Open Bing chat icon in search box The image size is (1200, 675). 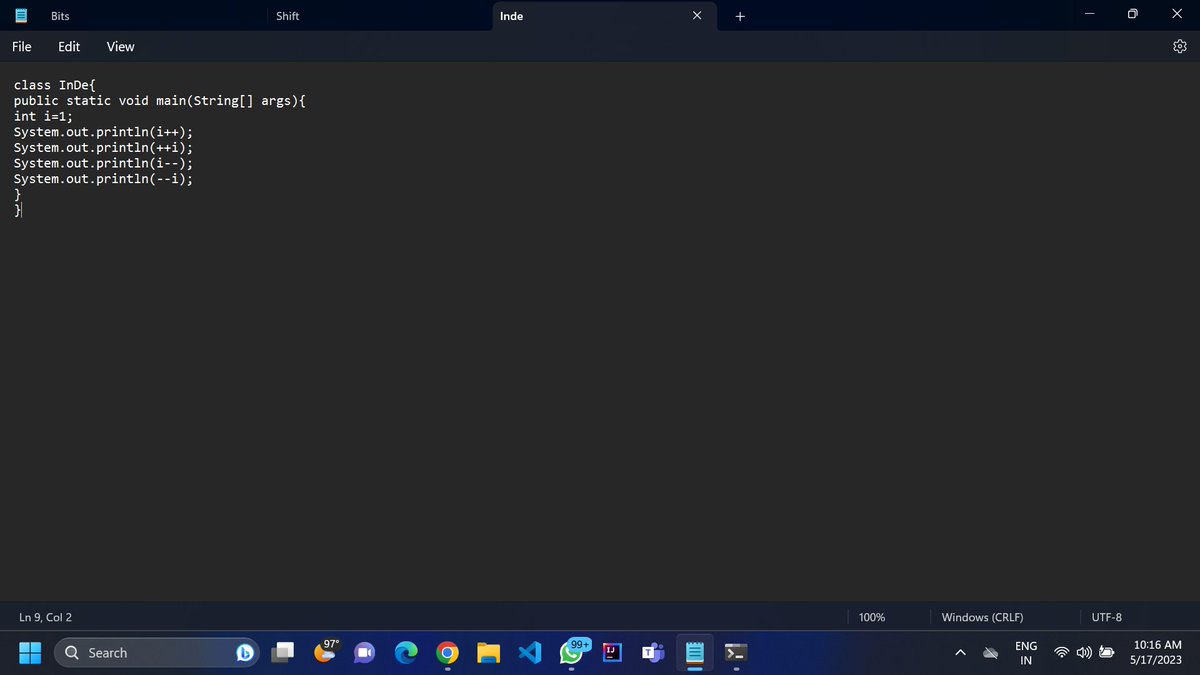pos(245,653)
